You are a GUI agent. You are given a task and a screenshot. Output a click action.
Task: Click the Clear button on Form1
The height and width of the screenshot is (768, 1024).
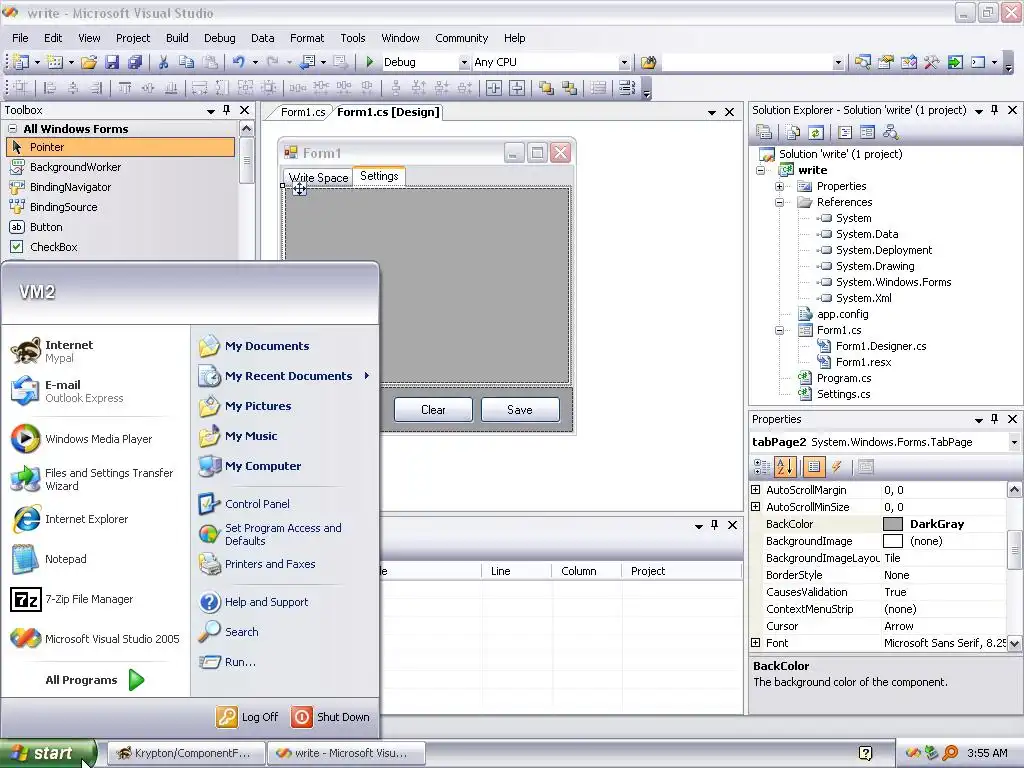tap(433, 409)
